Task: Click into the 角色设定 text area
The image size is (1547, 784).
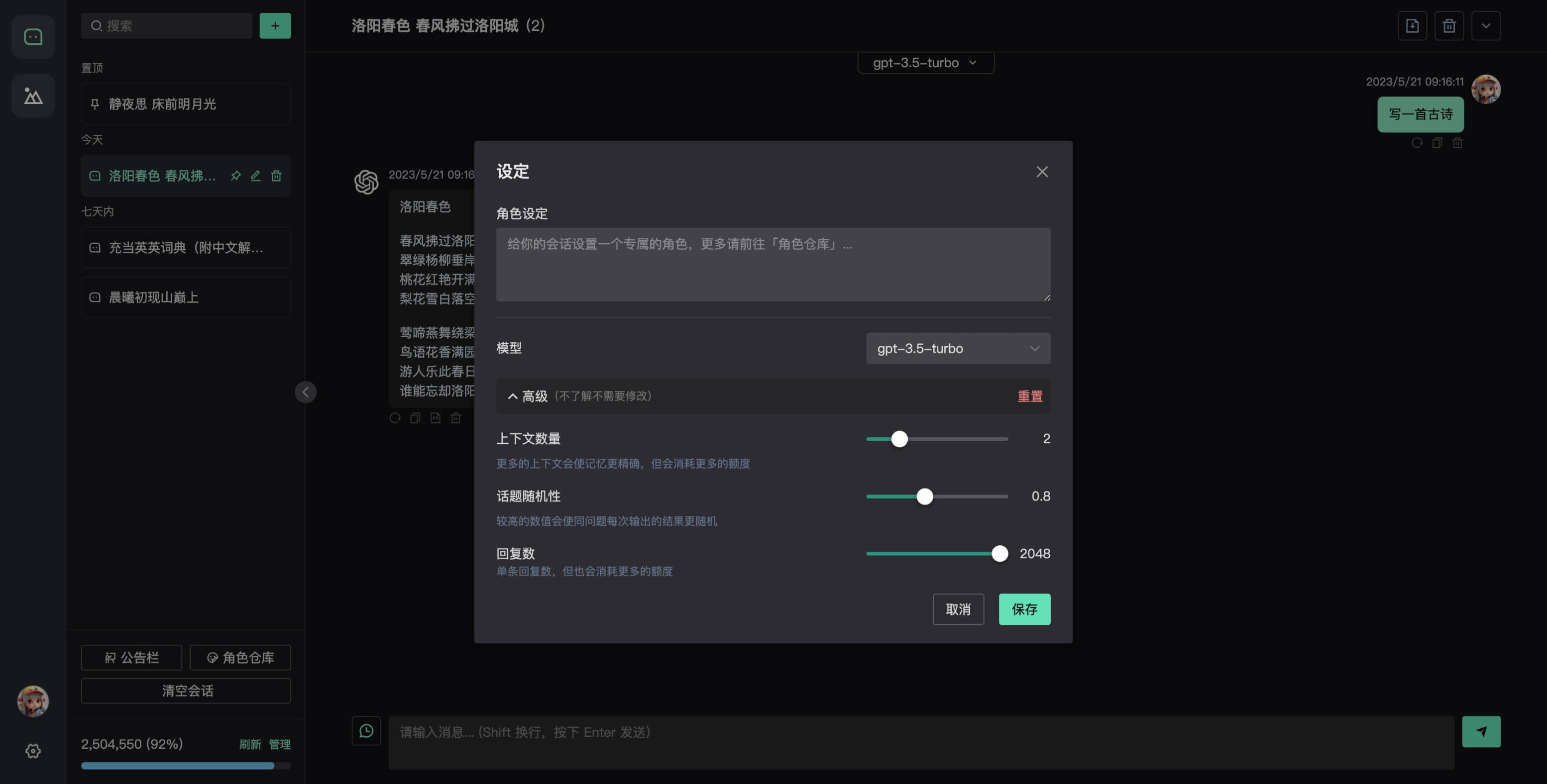Action: (773, 264)
